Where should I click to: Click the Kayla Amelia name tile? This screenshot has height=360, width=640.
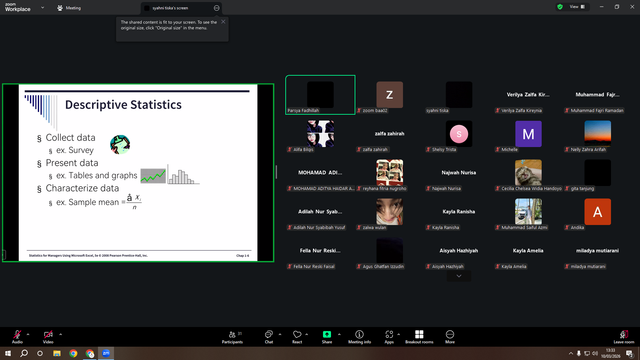(528, 251)
